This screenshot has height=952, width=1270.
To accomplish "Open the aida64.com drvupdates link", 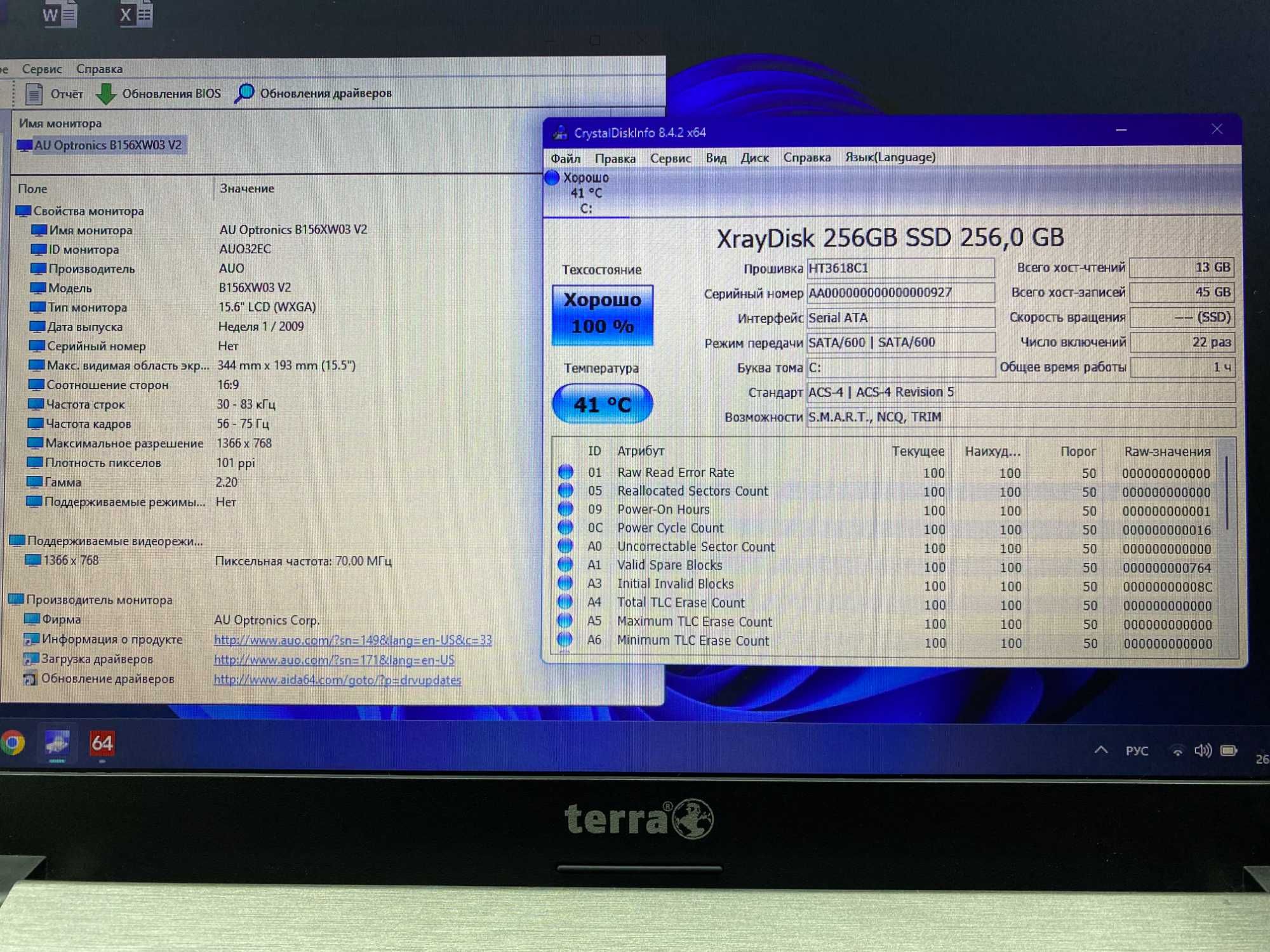I will pos(337,680).
